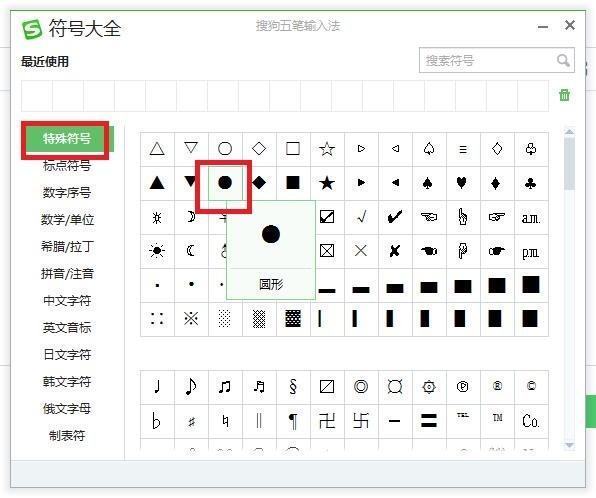Choose the white right pointing hand ☞

point(497,217)
